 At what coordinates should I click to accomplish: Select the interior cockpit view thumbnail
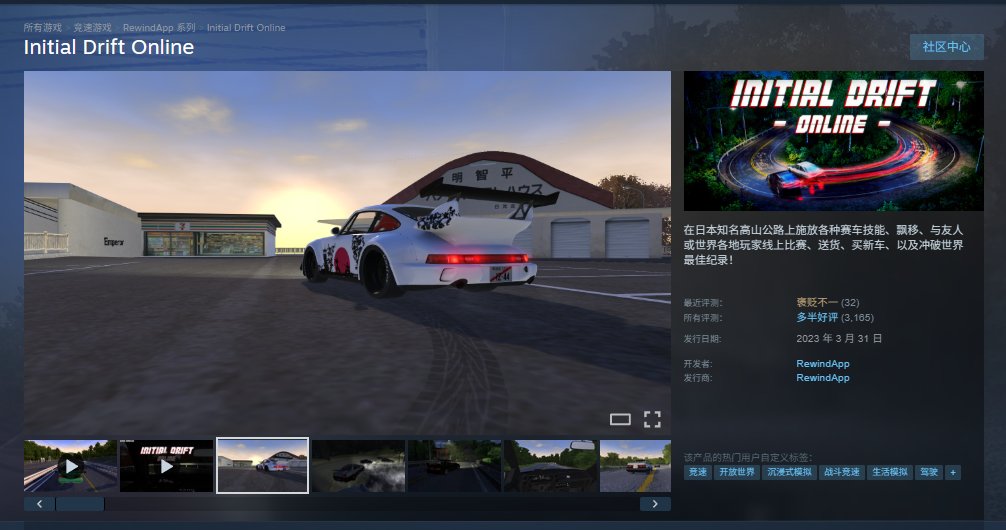548,465
